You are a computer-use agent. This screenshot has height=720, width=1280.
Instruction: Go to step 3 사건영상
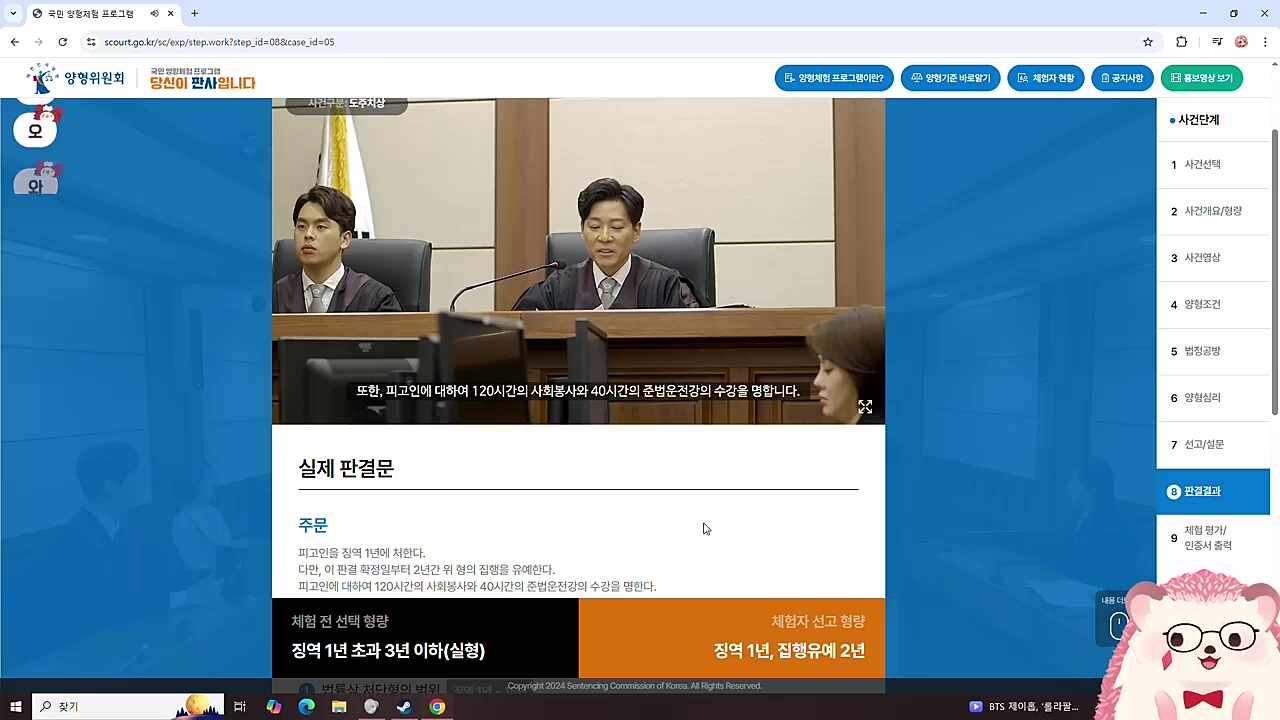tap(1213, 258)
